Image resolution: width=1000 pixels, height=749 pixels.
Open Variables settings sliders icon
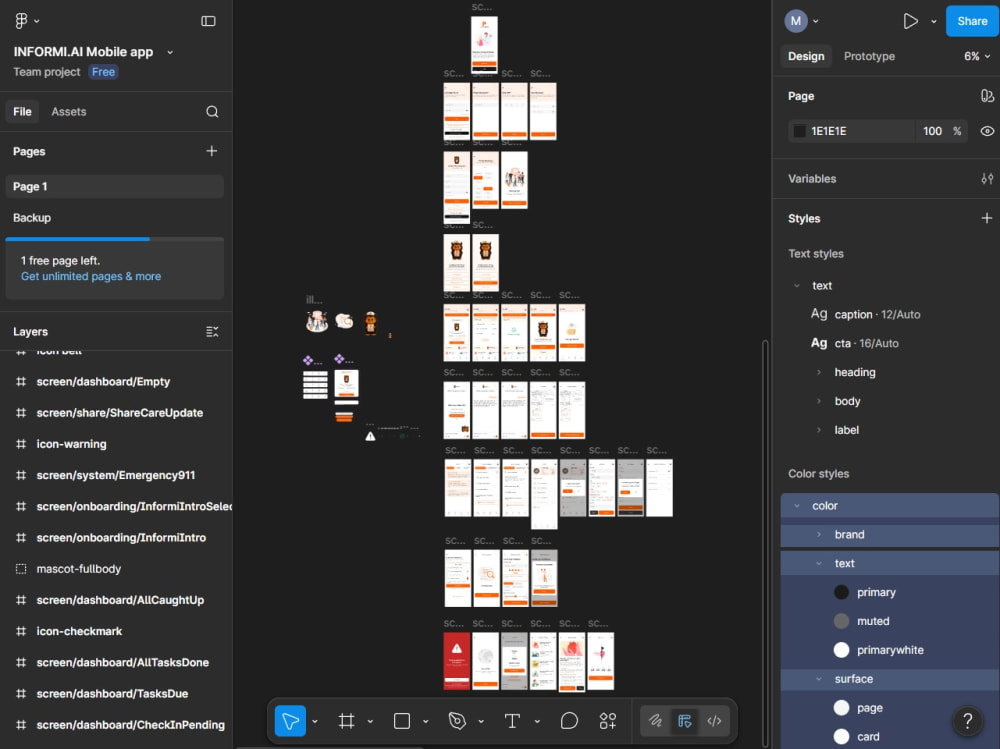[x=987, y=179]
